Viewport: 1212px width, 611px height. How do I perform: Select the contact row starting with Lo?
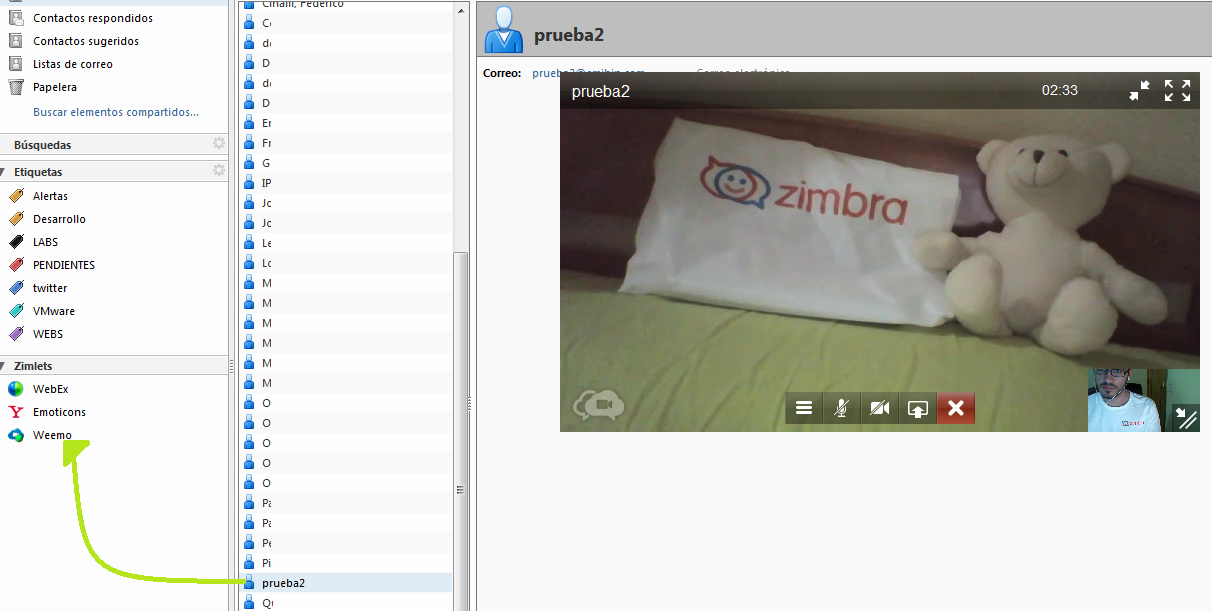tap(346, 263)
